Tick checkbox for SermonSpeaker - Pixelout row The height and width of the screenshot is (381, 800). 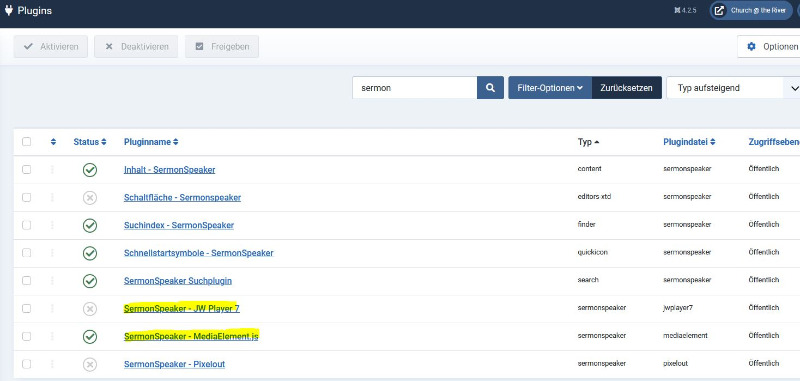point(27,364)
